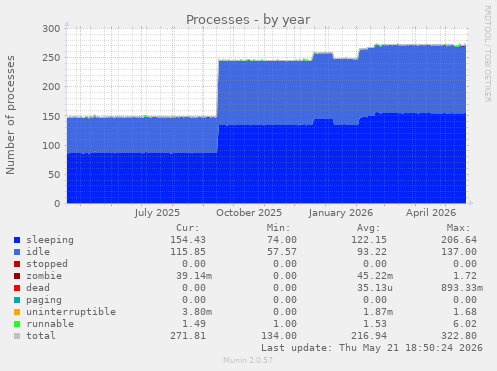
Task: Click the paging legend color swatch
Action: (x=17, y=300)
